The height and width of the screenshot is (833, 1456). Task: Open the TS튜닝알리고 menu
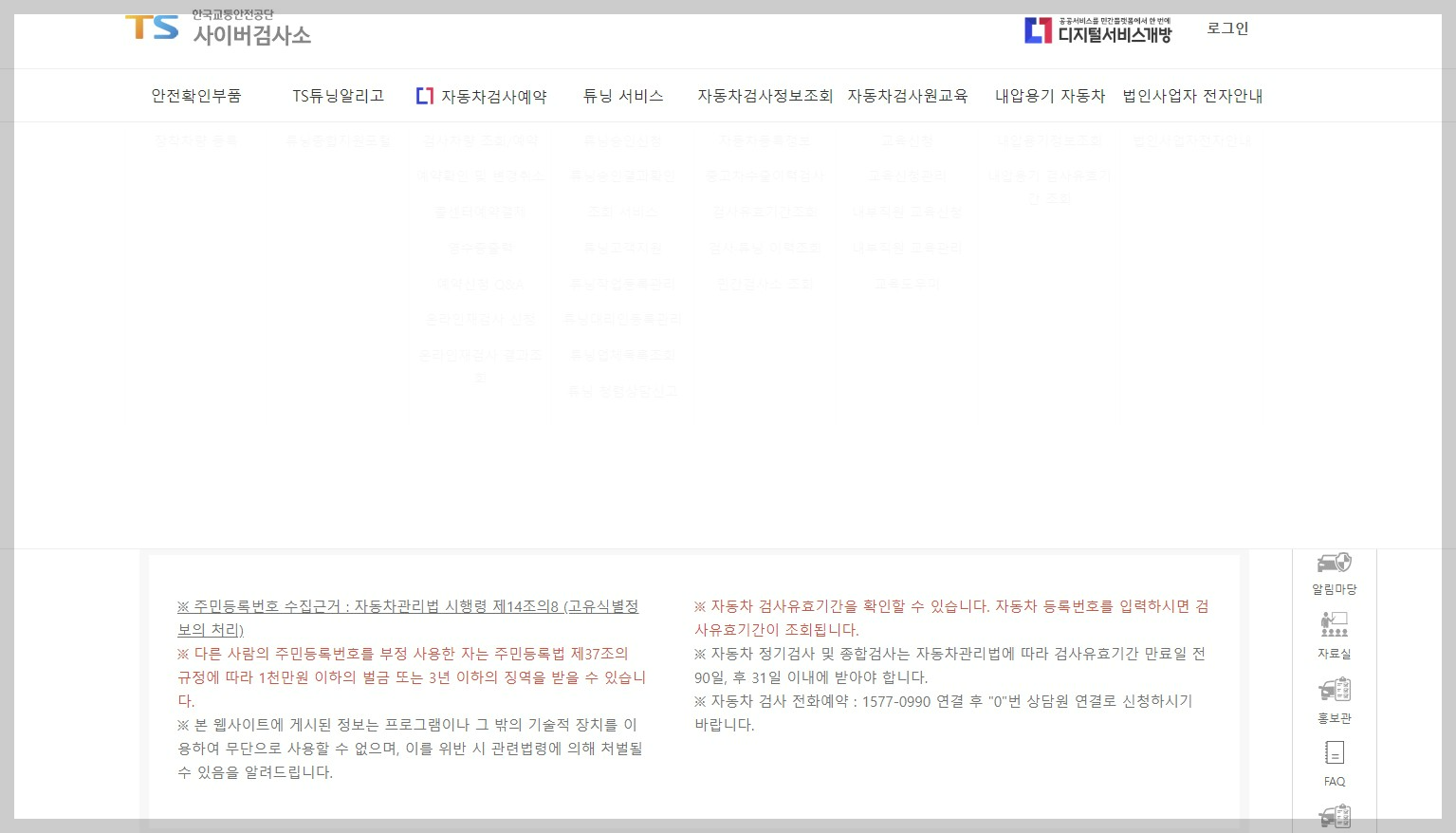click(x=338, y=96)
